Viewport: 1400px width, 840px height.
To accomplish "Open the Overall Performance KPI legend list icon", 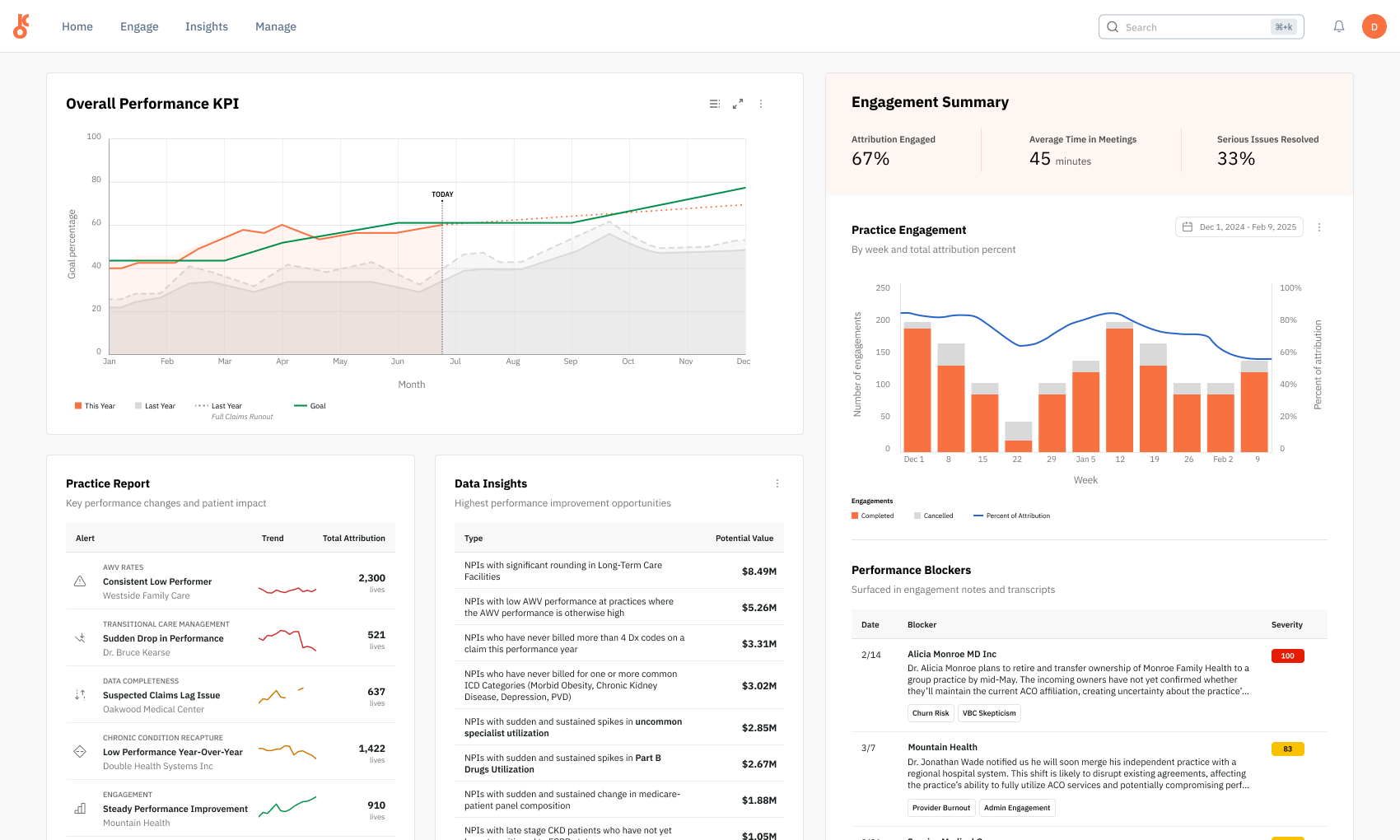I will 715,104.
